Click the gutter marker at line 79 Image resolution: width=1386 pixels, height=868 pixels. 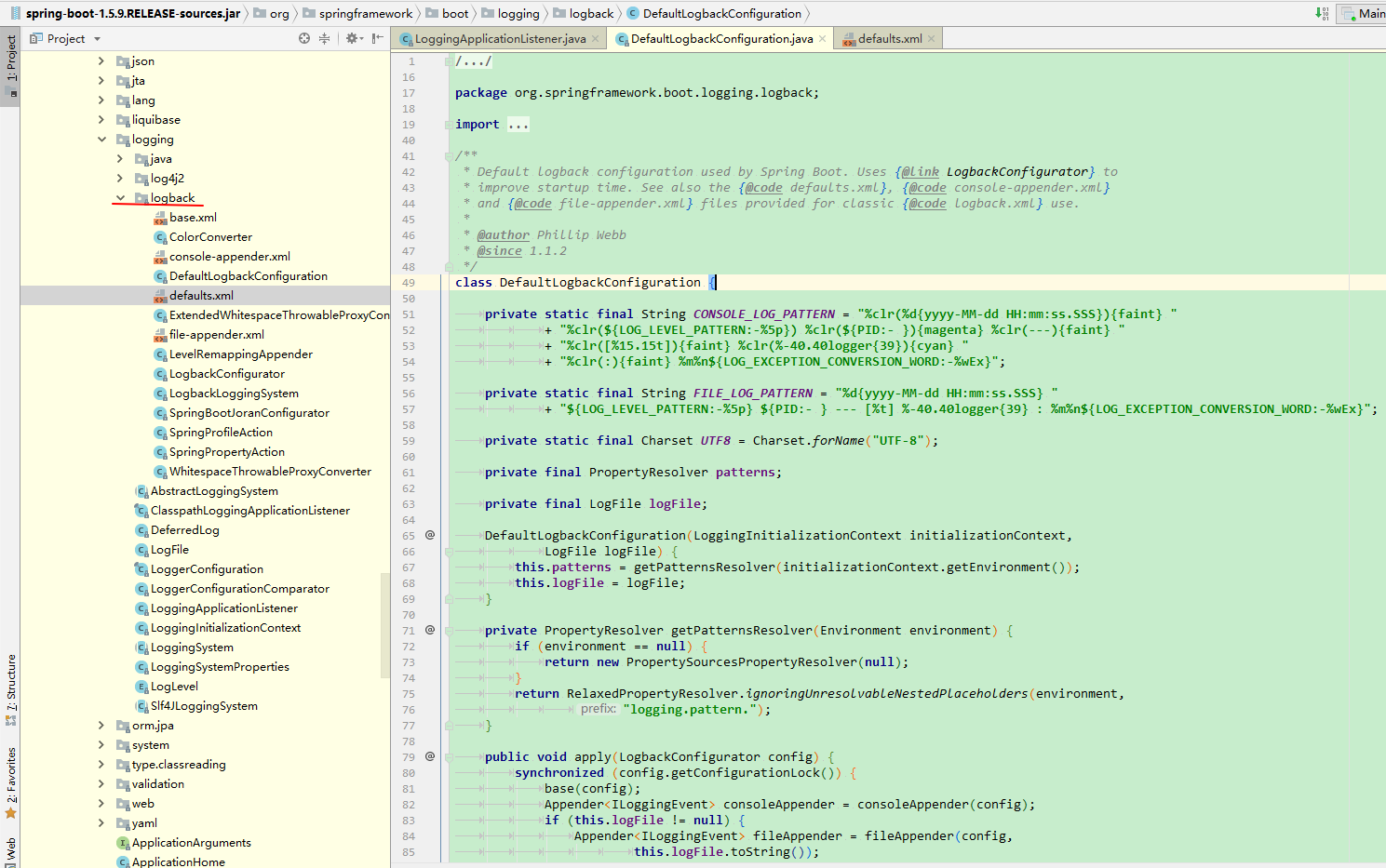(x=430, y=756)
